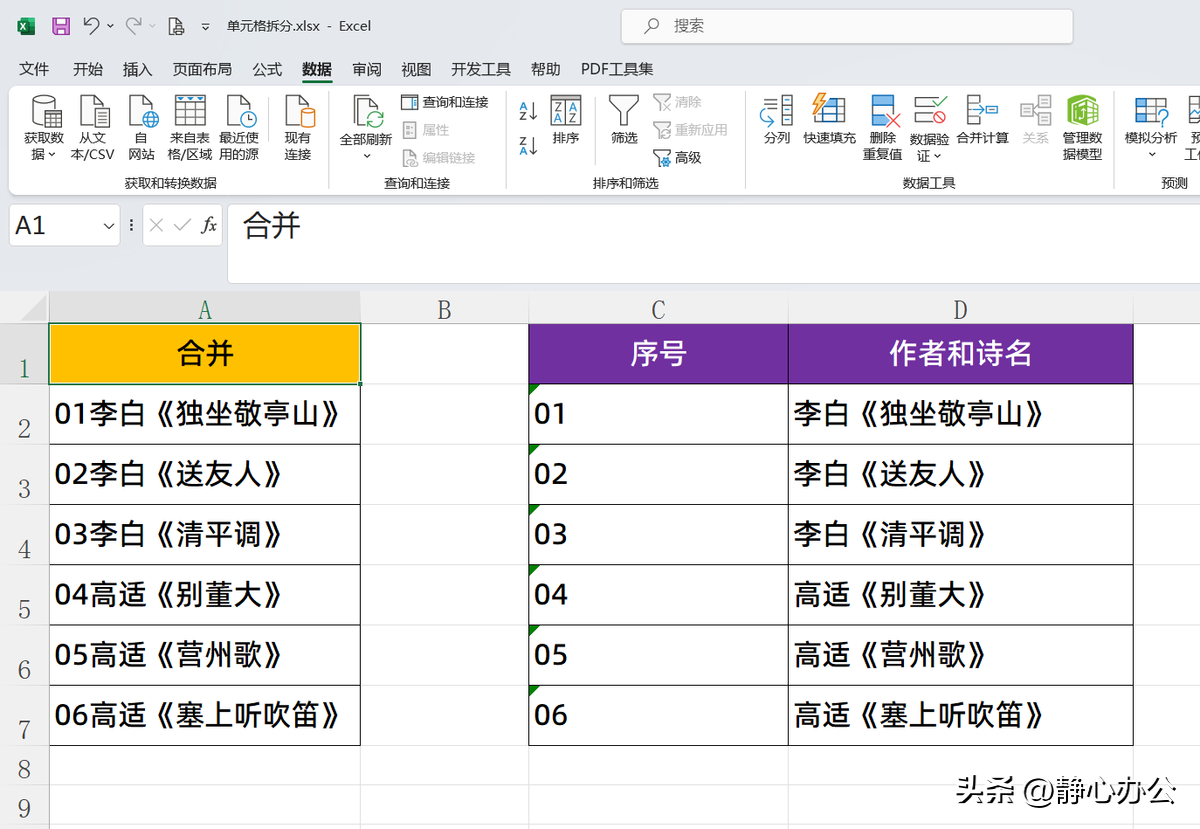
Task: Select the orange 合并 header cell
Action: [205, 354]
